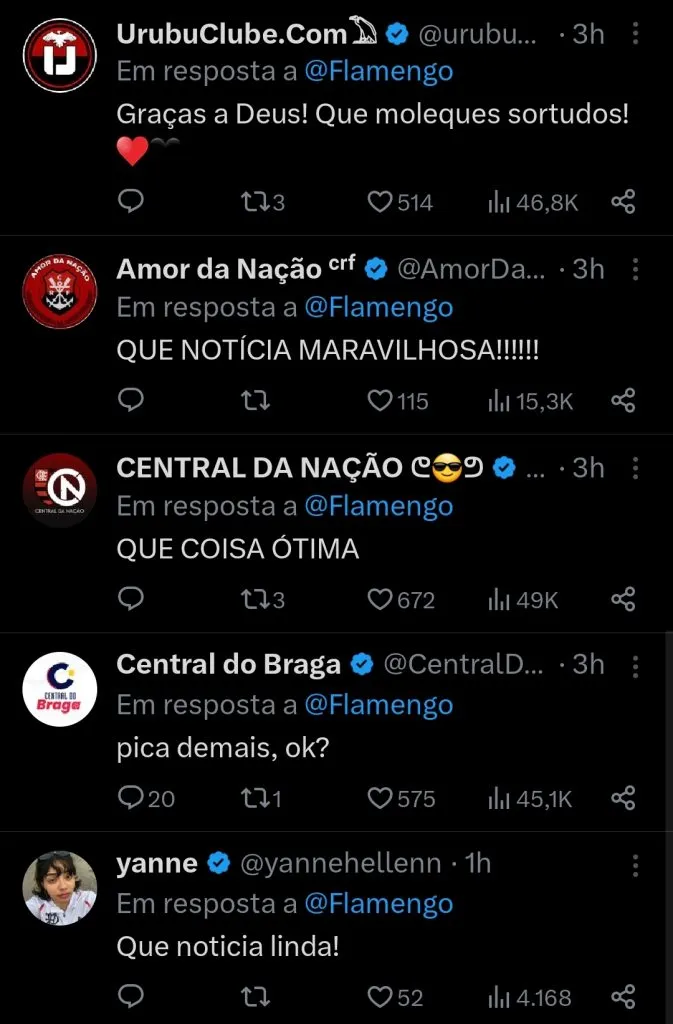Open more options menu on yanne's tweet
Screen dimensions: 673x1024
tap(637, 864)
